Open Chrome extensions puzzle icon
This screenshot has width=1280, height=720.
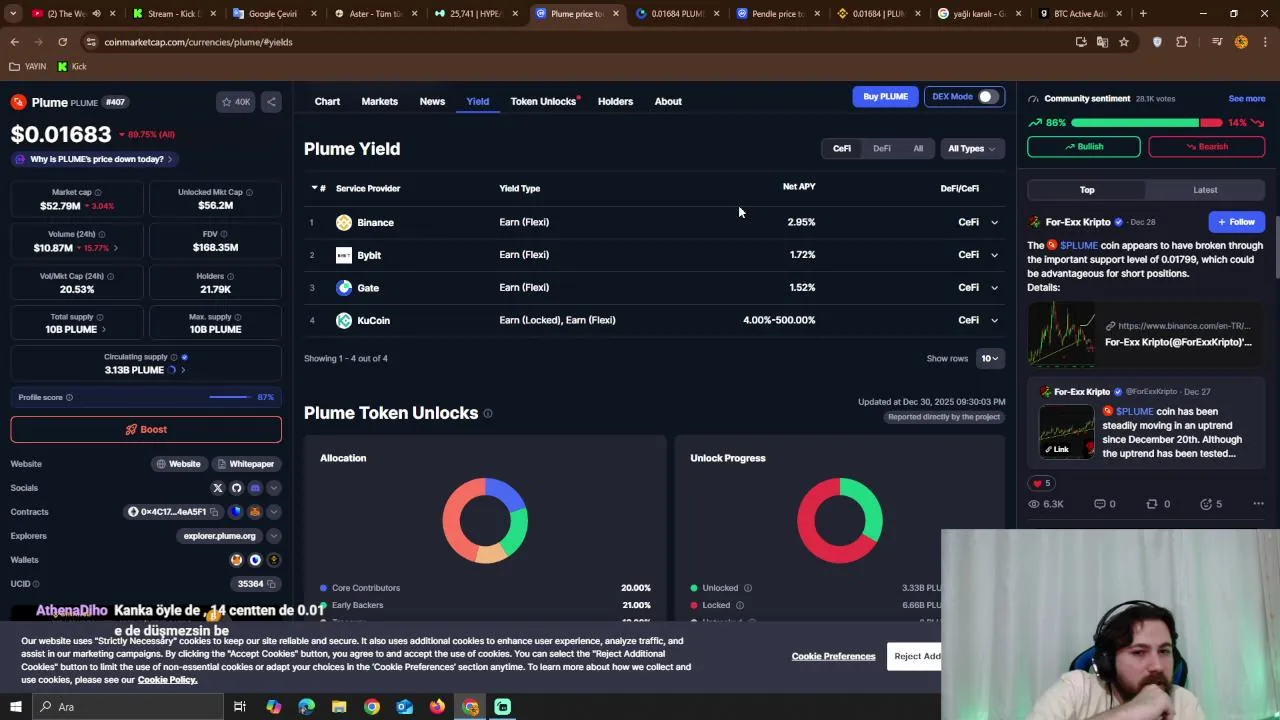click(x=1182, y=42)
